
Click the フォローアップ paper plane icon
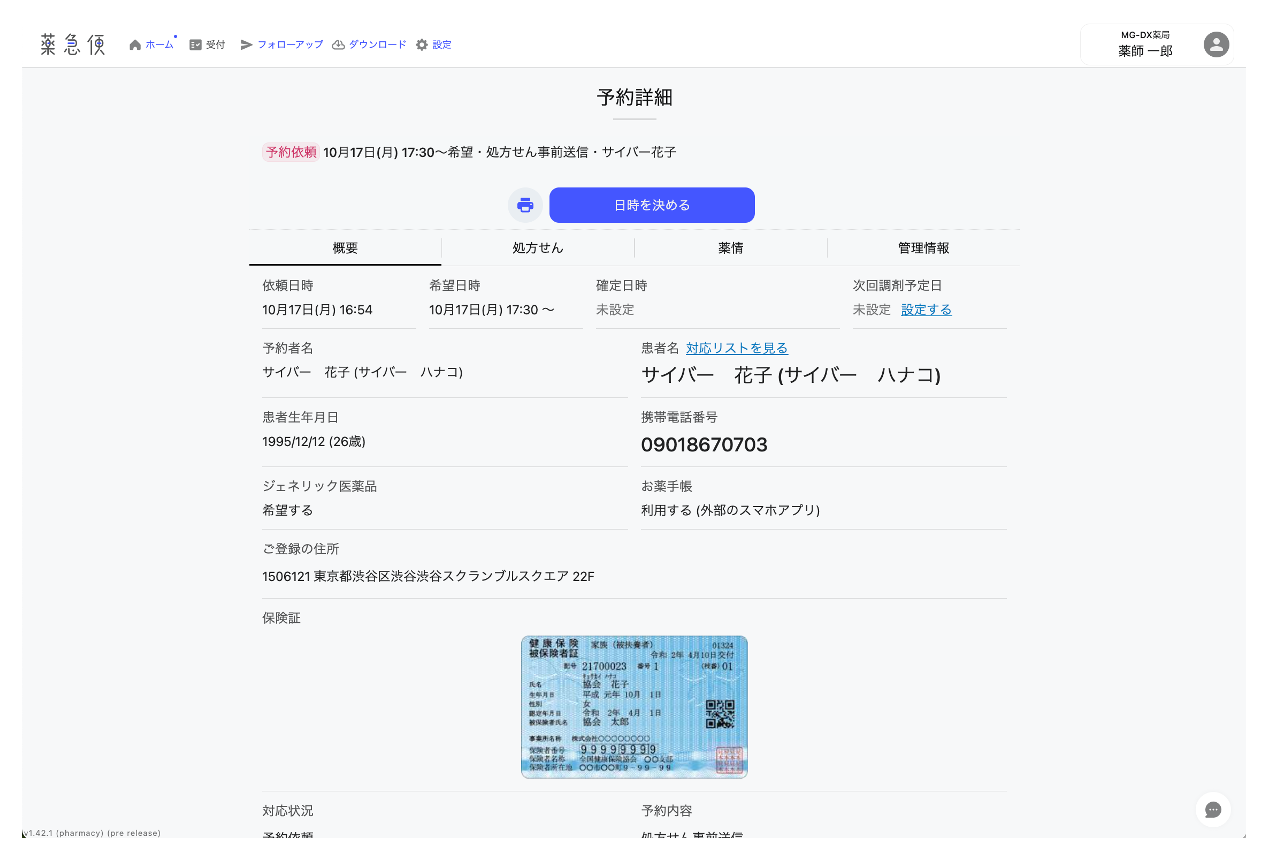246,45
